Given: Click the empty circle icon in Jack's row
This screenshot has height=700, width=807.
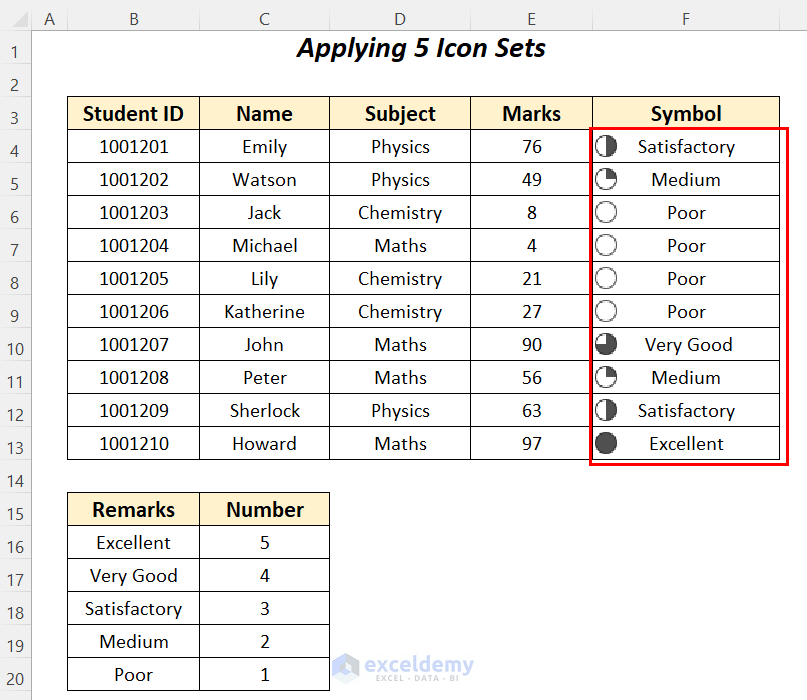Looking at the screenshot, I should pyautogui.click(x=606, y=213).
